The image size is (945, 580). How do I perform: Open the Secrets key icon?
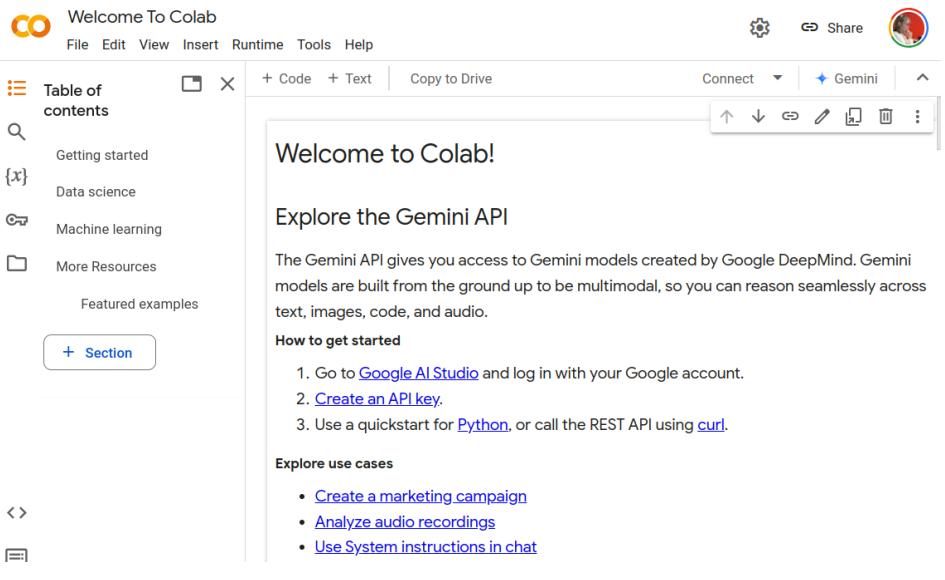(x=16, y=220)
